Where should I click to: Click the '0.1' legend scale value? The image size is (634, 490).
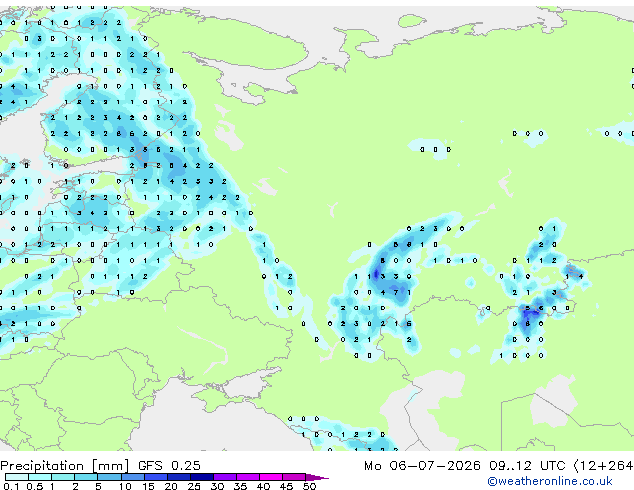tap(12, 486)
